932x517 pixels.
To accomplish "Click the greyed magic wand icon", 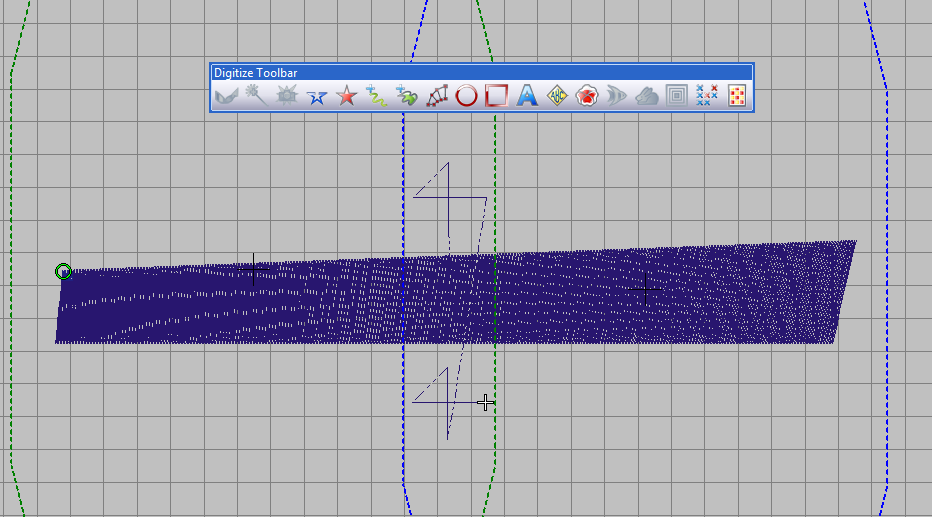I will coord(256,95).
